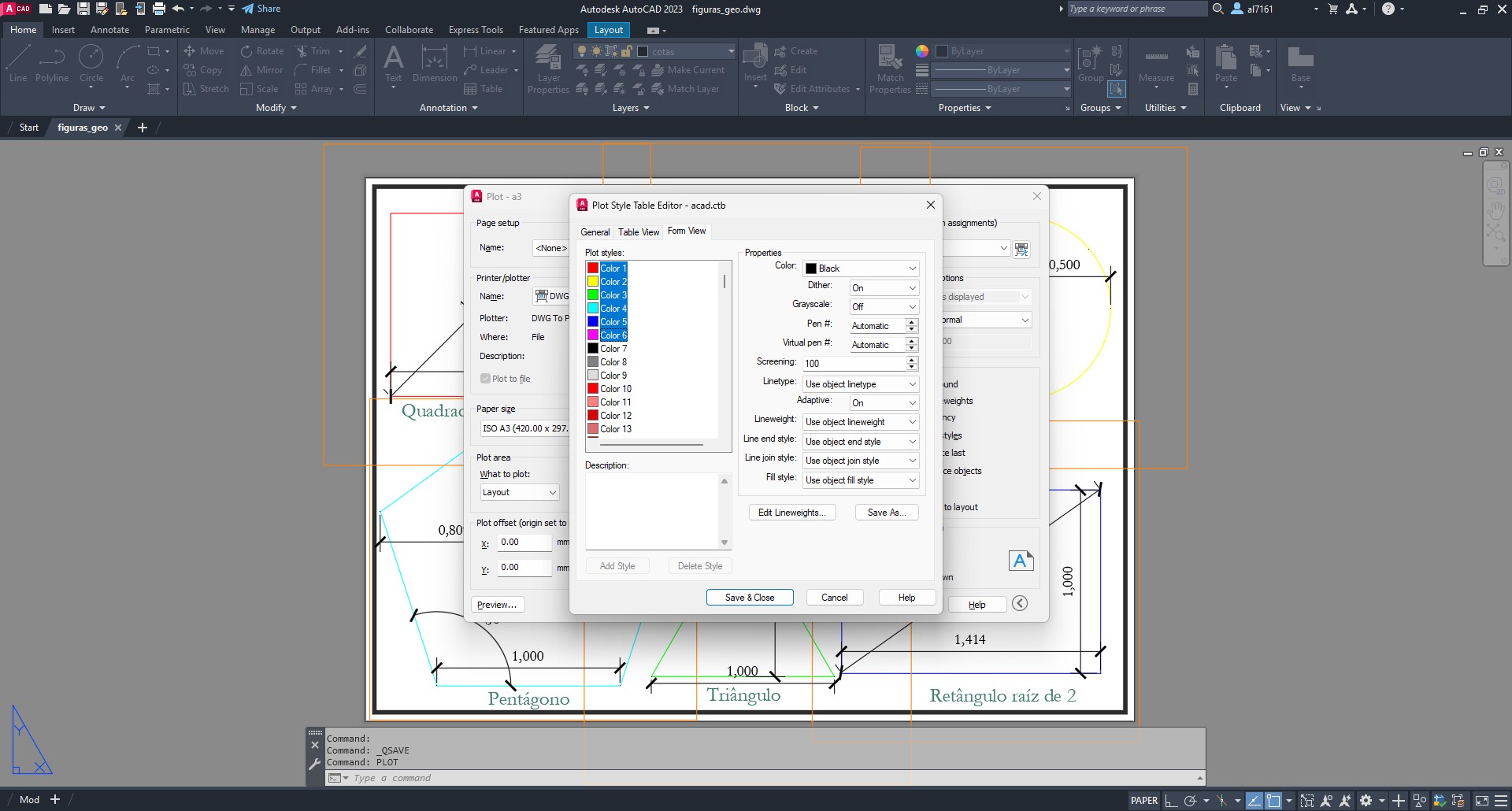Click the Save & Close button
Screen dimensions: 1512x811
click(749, 598)
